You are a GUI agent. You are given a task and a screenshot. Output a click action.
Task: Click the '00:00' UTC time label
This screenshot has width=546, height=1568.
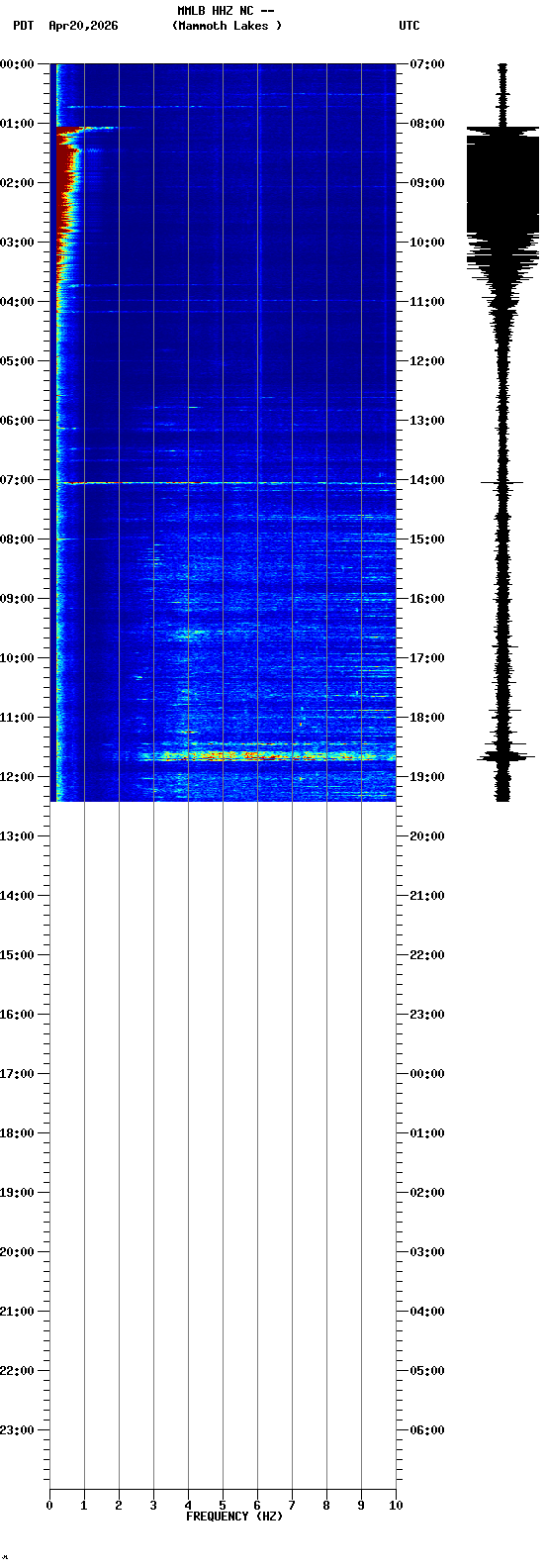[x=427, y=1074]
